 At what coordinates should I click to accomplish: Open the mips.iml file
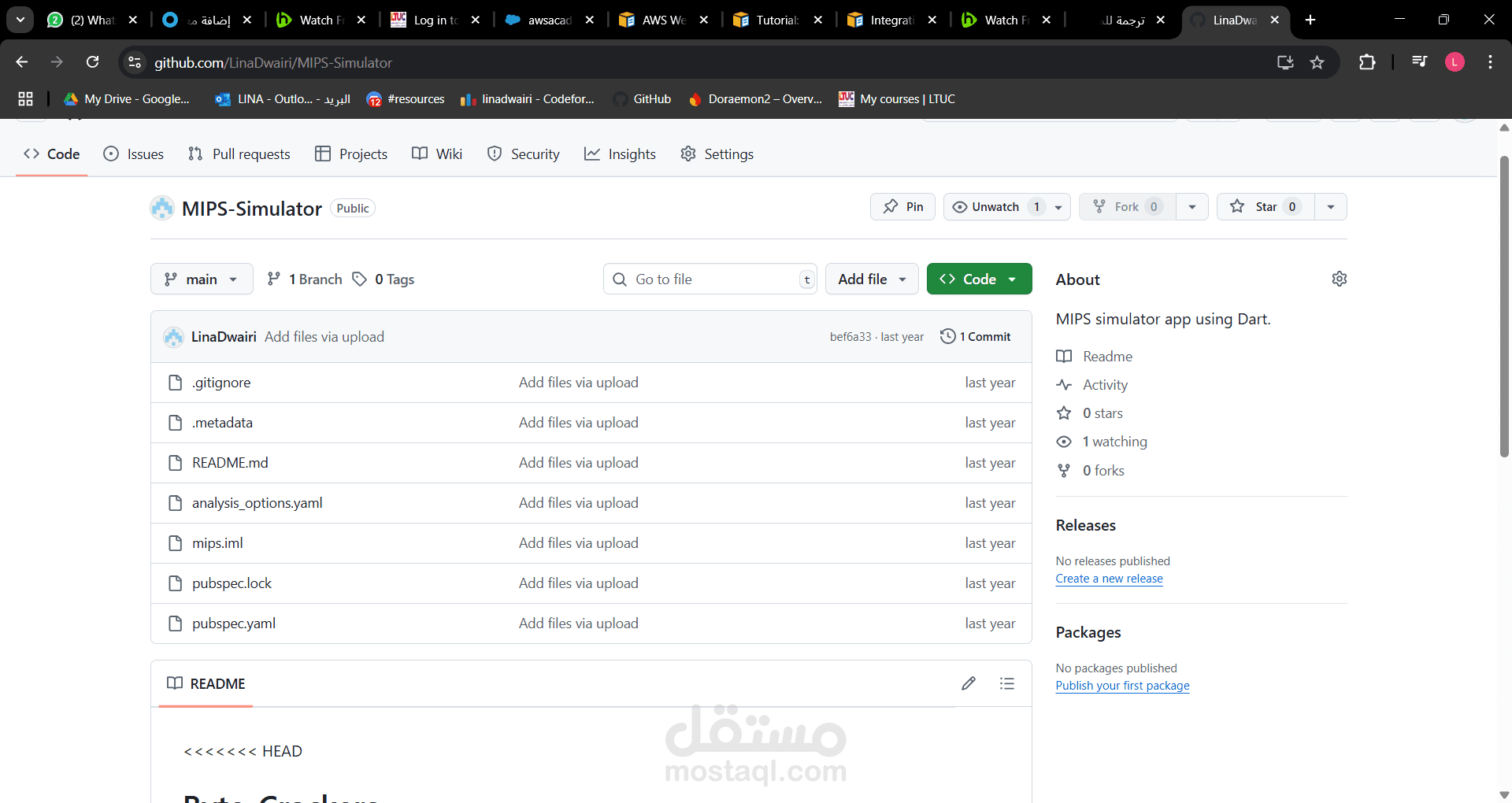(217, 543)
